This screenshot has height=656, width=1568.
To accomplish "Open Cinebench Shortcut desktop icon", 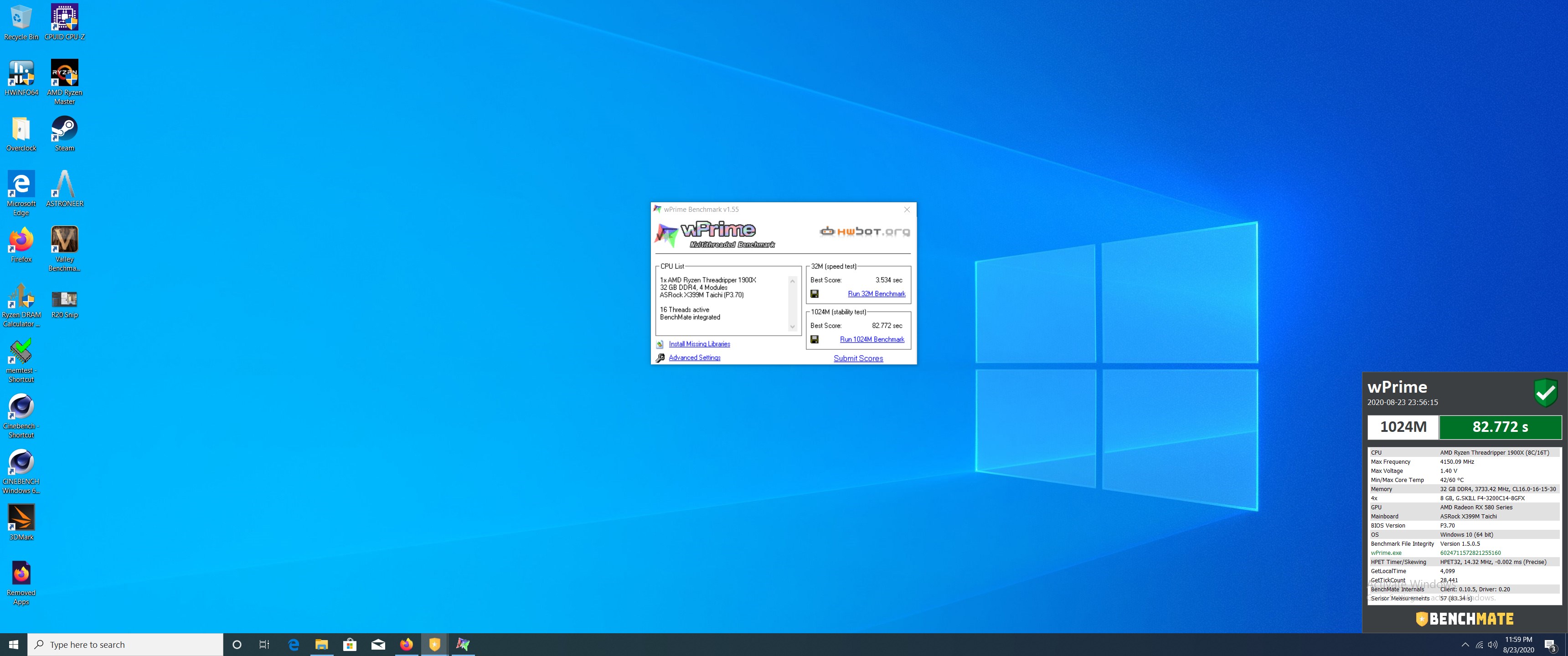I will pos(21,416).
